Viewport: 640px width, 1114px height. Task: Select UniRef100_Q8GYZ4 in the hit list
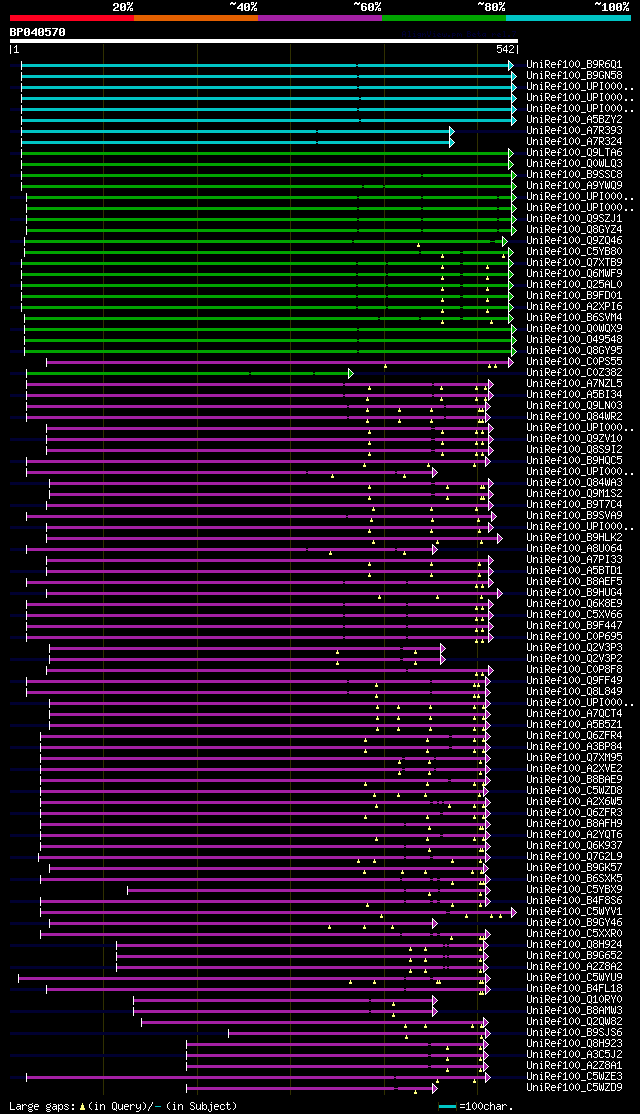click(x=575, y=229)
